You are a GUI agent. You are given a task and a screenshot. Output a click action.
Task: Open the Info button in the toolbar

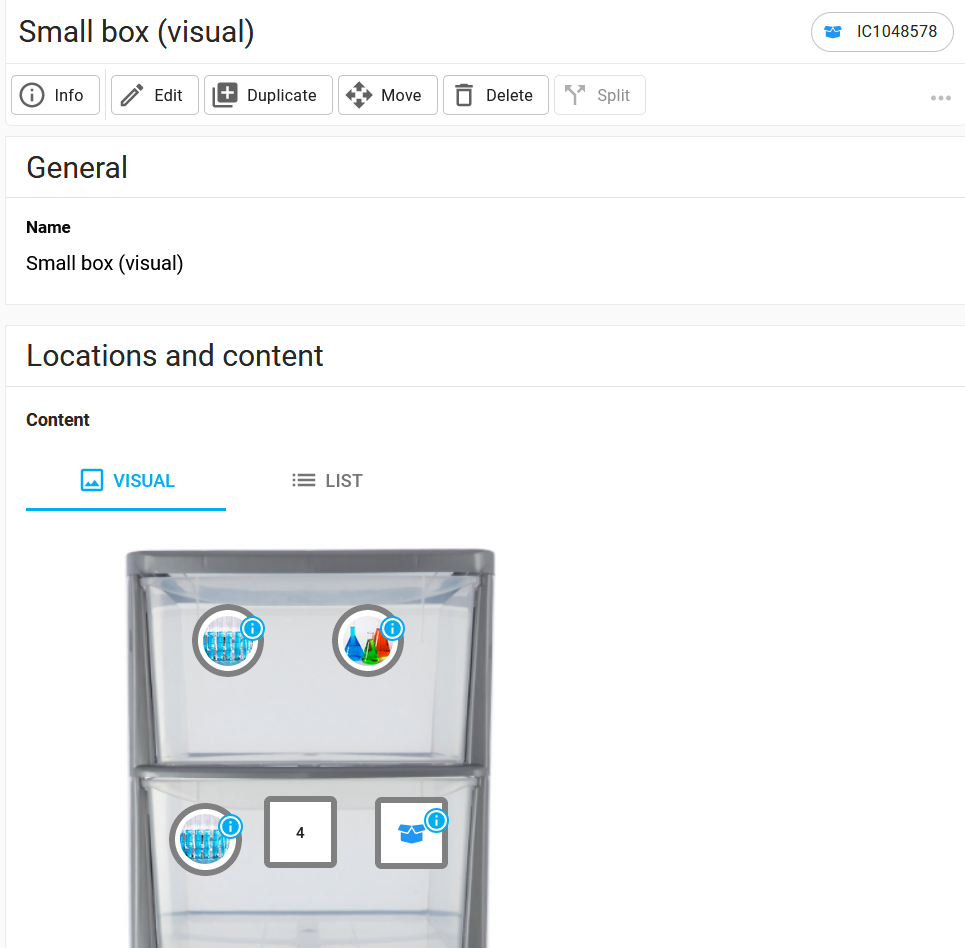pos(55,95)
